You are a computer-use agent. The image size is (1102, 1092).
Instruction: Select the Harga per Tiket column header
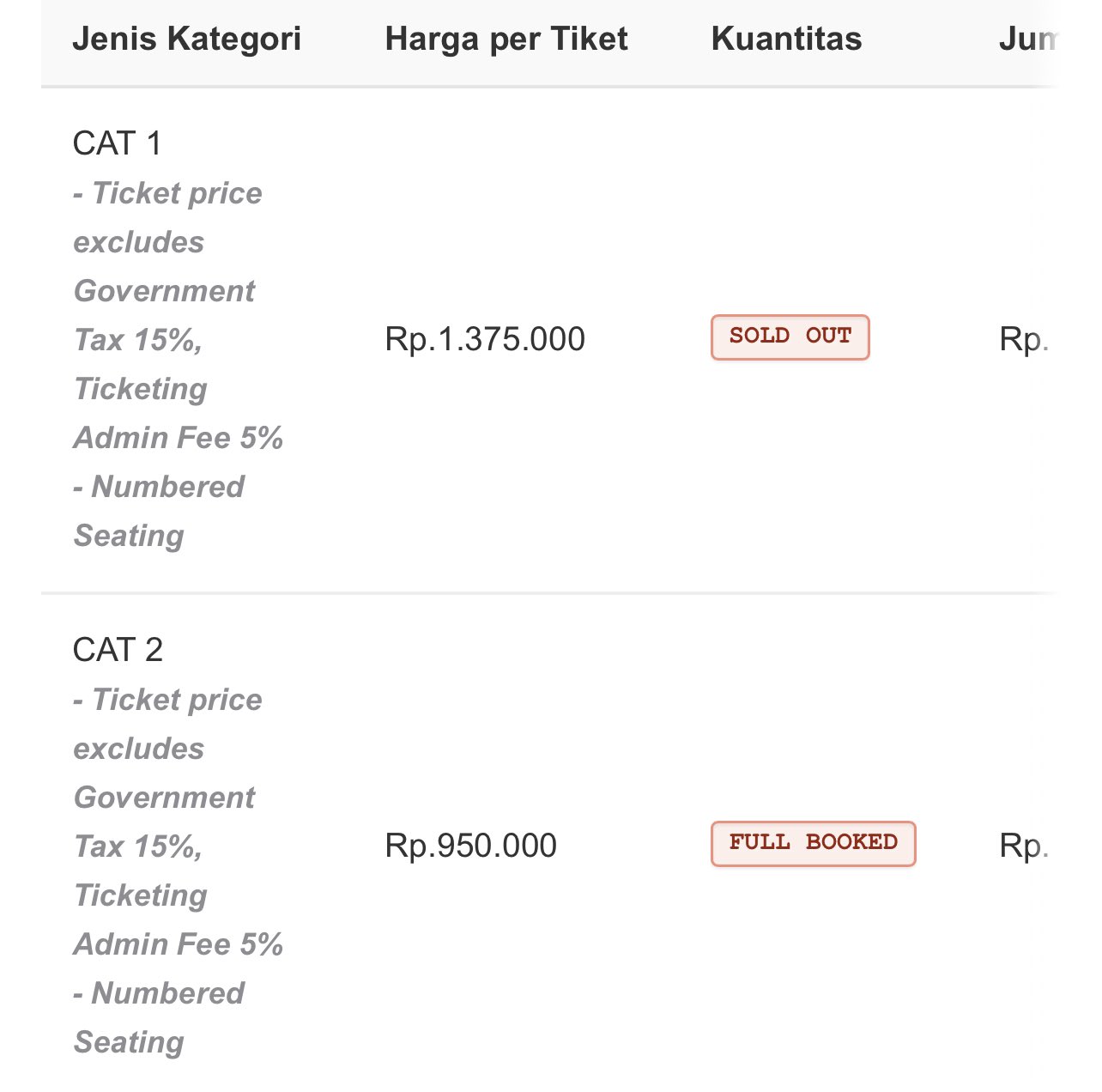506,39
